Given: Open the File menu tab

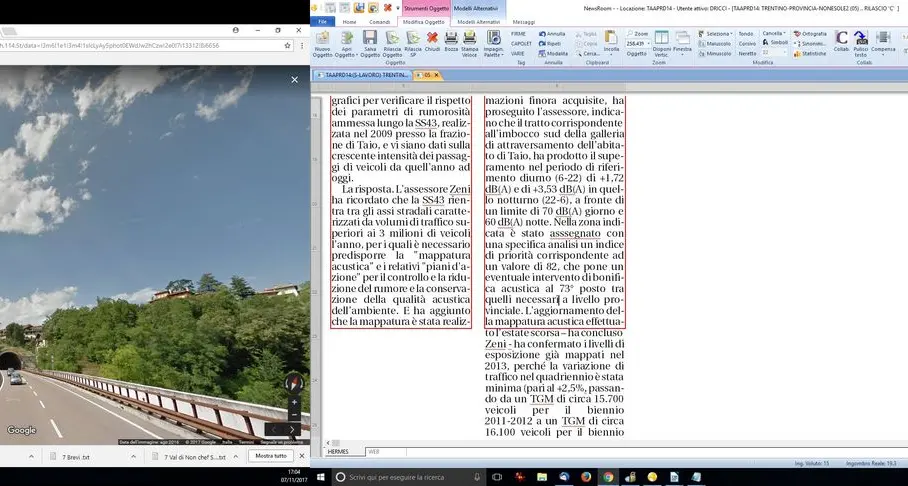Looking at the screenshot, I should 323,21.
